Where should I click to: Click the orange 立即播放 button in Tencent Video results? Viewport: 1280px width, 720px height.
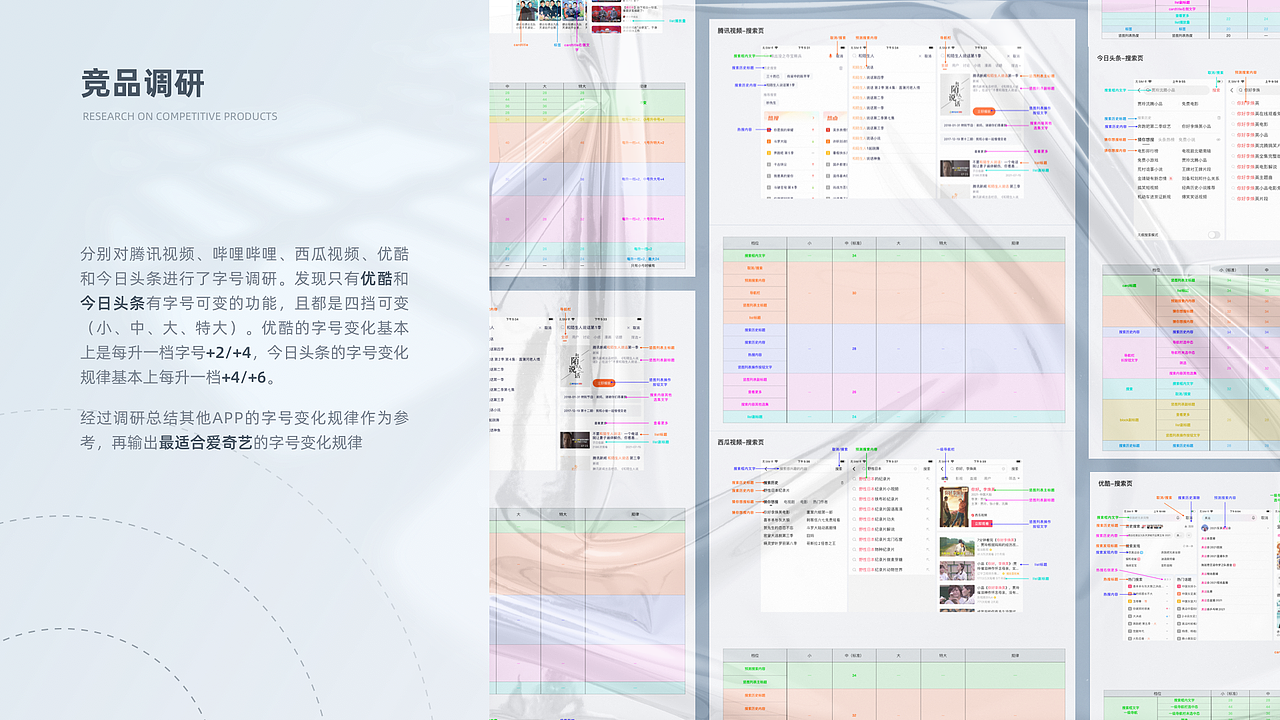point(984,111)
